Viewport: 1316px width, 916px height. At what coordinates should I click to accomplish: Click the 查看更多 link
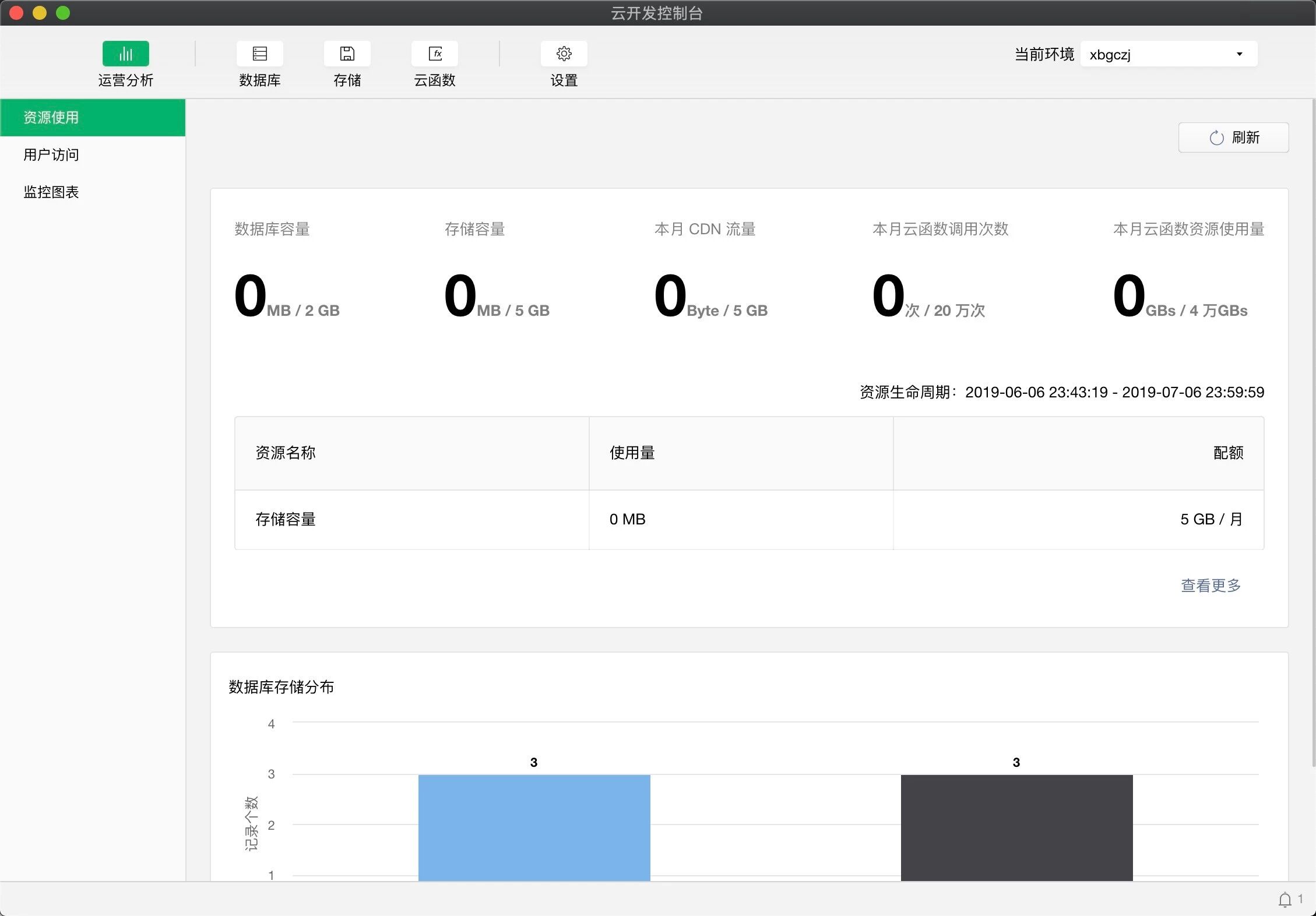[1211, 585]
